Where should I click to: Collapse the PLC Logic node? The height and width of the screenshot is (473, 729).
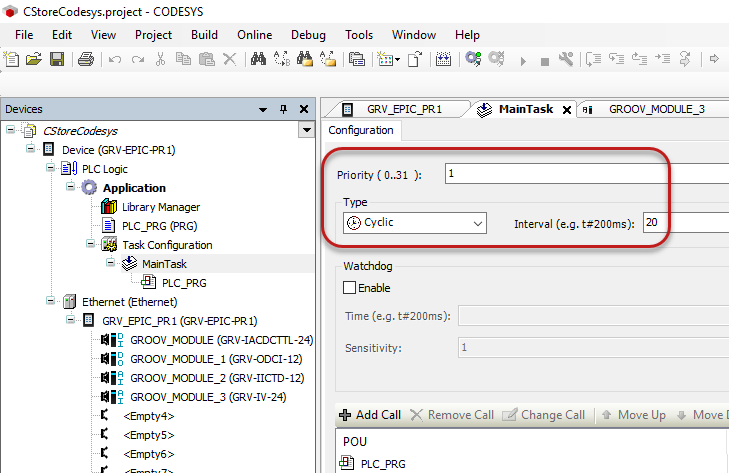[x=50, y=168]
